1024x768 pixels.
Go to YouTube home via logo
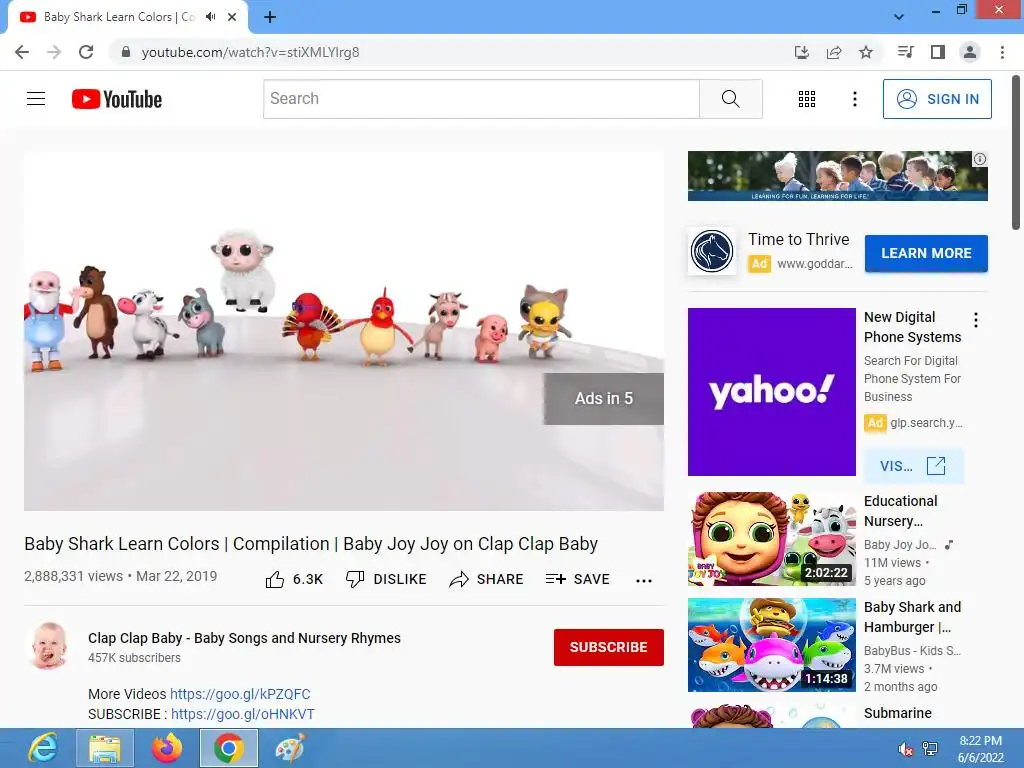click(117, 99)
